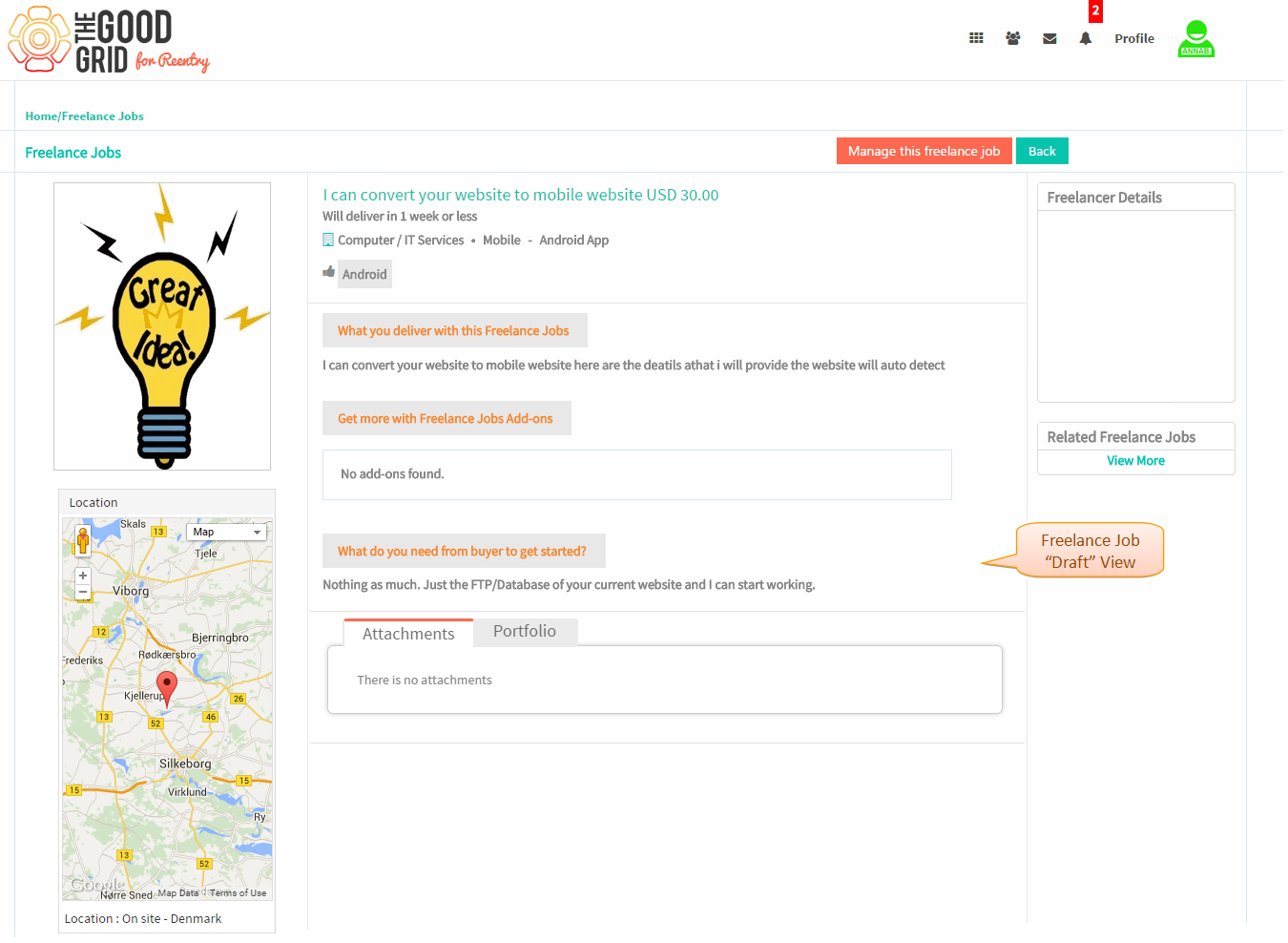Click the category document icon beside Computer / IT Services

pyautogui.click(x=328, y=240)
